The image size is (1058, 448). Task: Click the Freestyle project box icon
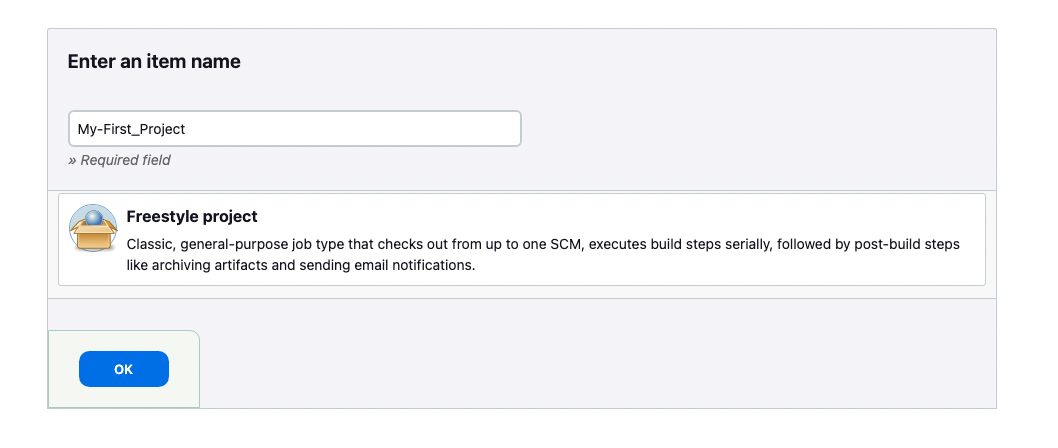point(93,228)
